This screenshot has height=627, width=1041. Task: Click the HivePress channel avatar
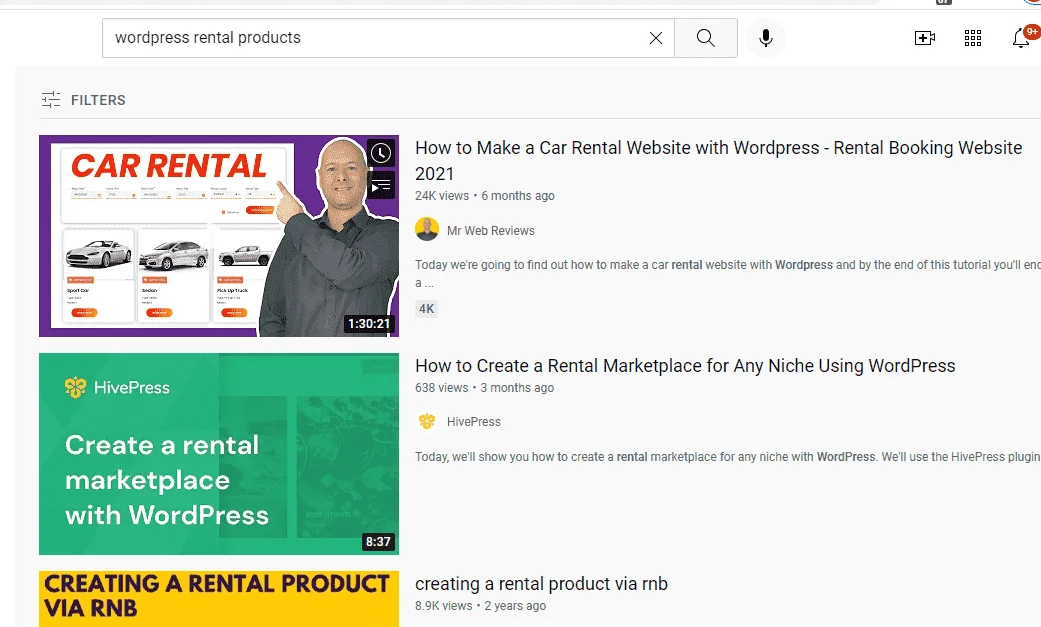427,421
